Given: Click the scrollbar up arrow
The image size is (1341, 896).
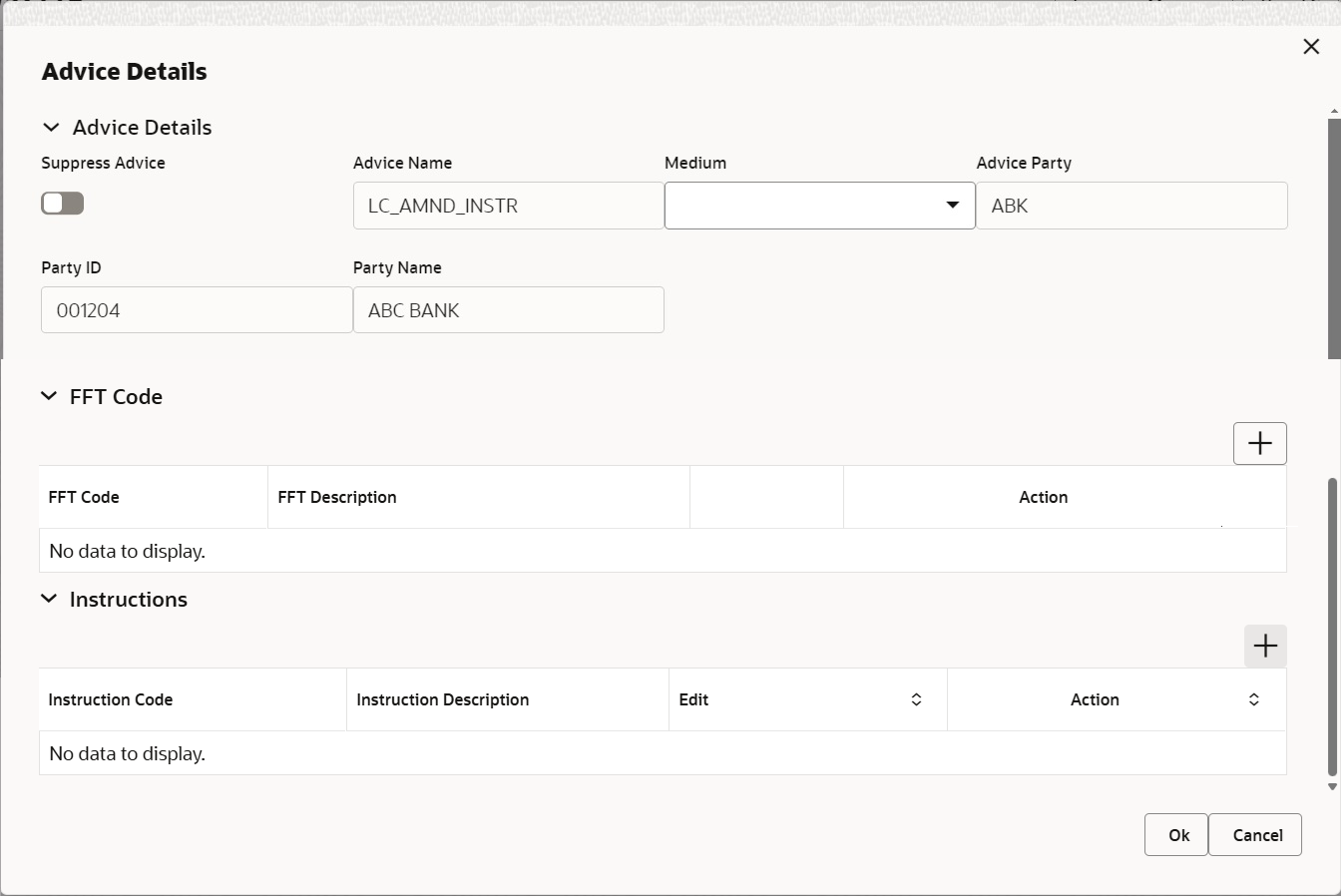Looking at the screenshot, I should coord(1333,111).
